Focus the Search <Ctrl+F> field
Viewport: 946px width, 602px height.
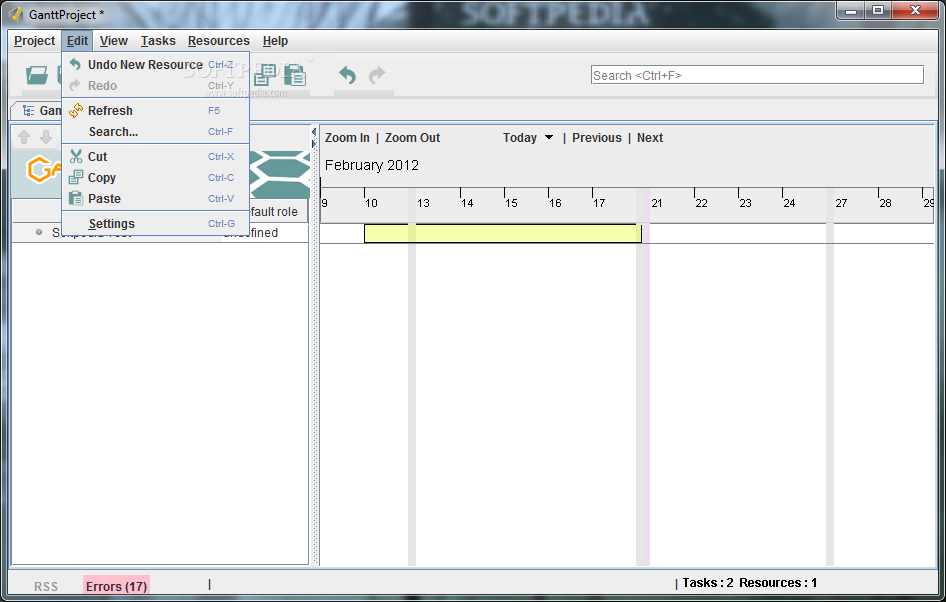[x=757, y=75]
